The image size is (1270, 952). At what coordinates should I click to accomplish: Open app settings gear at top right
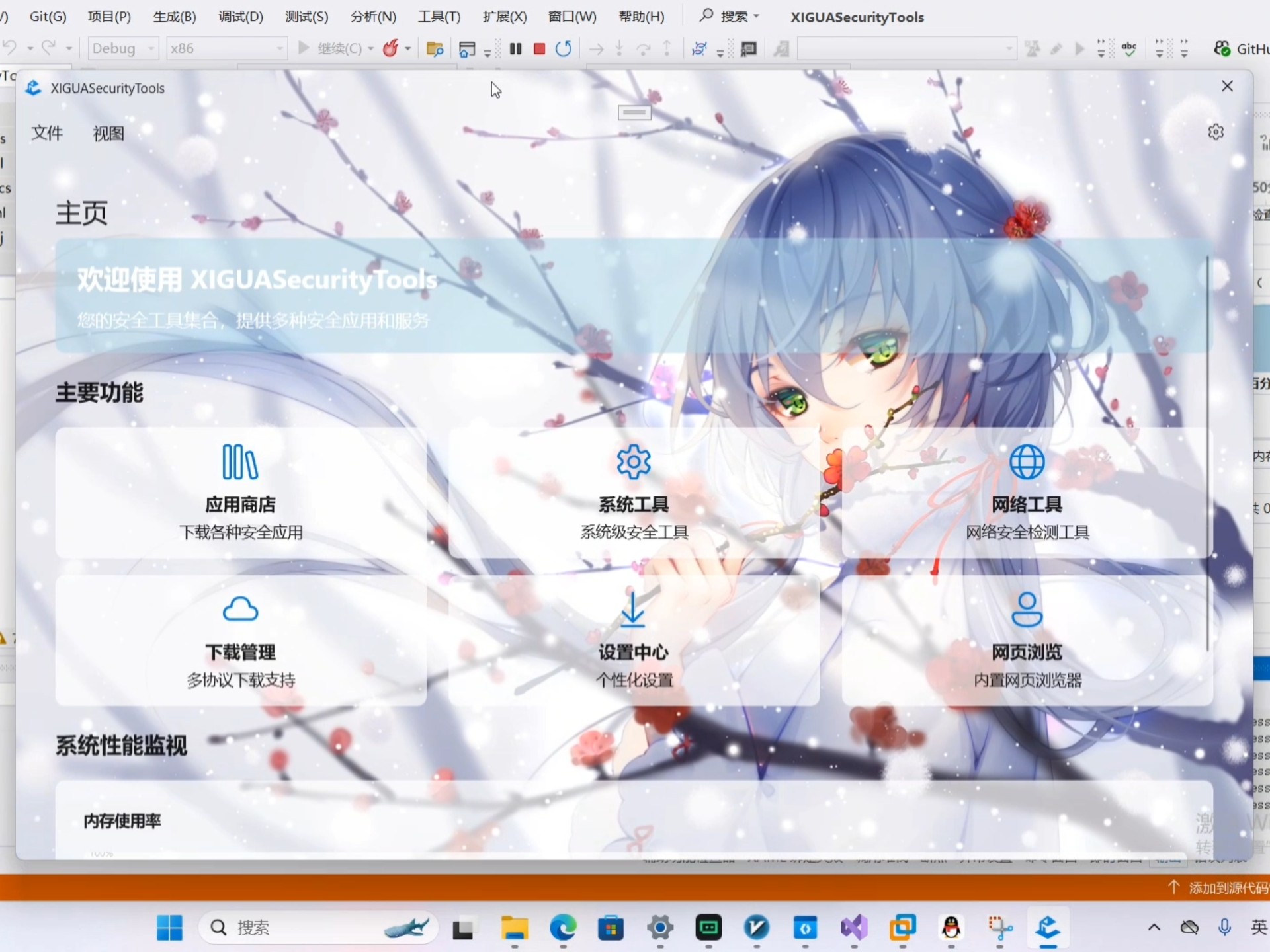[1216, 132]
